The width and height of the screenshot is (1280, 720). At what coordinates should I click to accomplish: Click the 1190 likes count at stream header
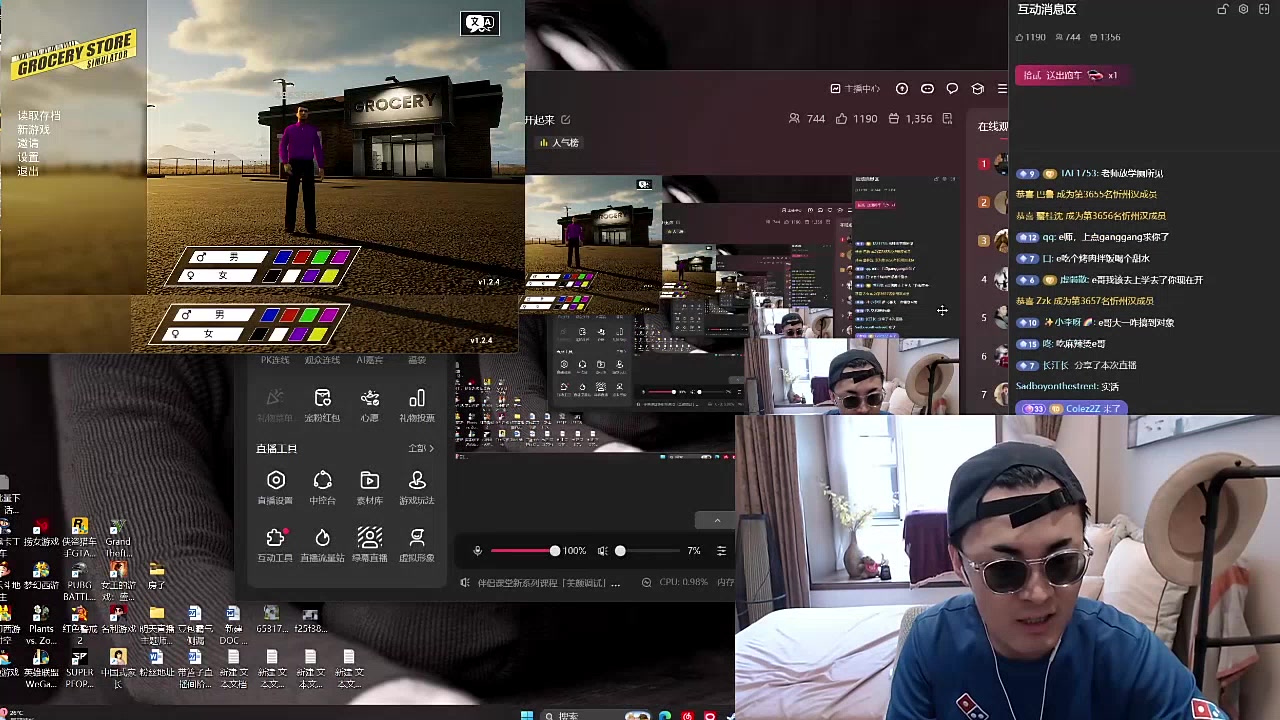pyautogui.click(x=857, y=118)
